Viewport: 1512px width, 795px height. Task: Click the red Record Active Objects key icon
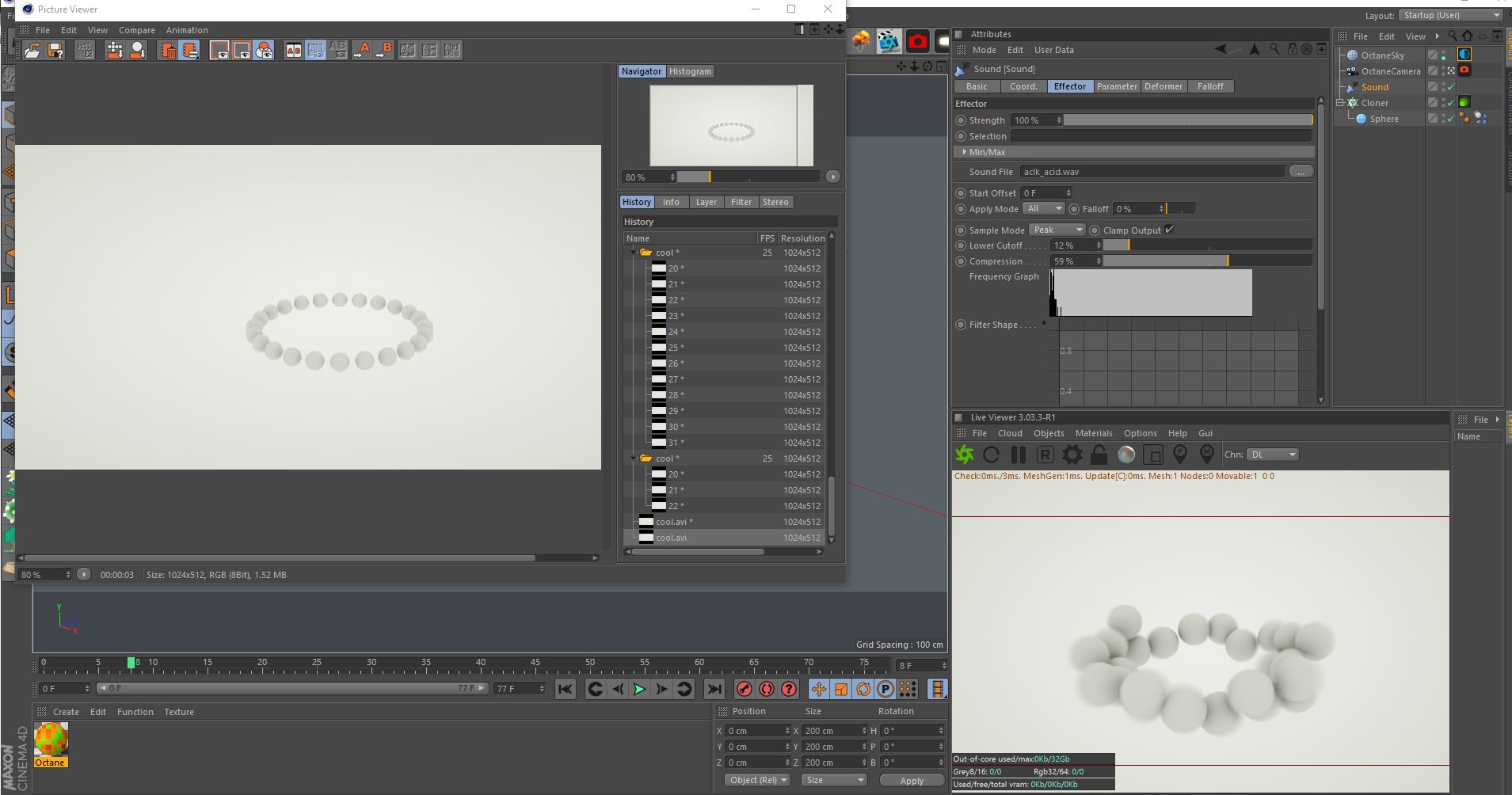(744, 689)
